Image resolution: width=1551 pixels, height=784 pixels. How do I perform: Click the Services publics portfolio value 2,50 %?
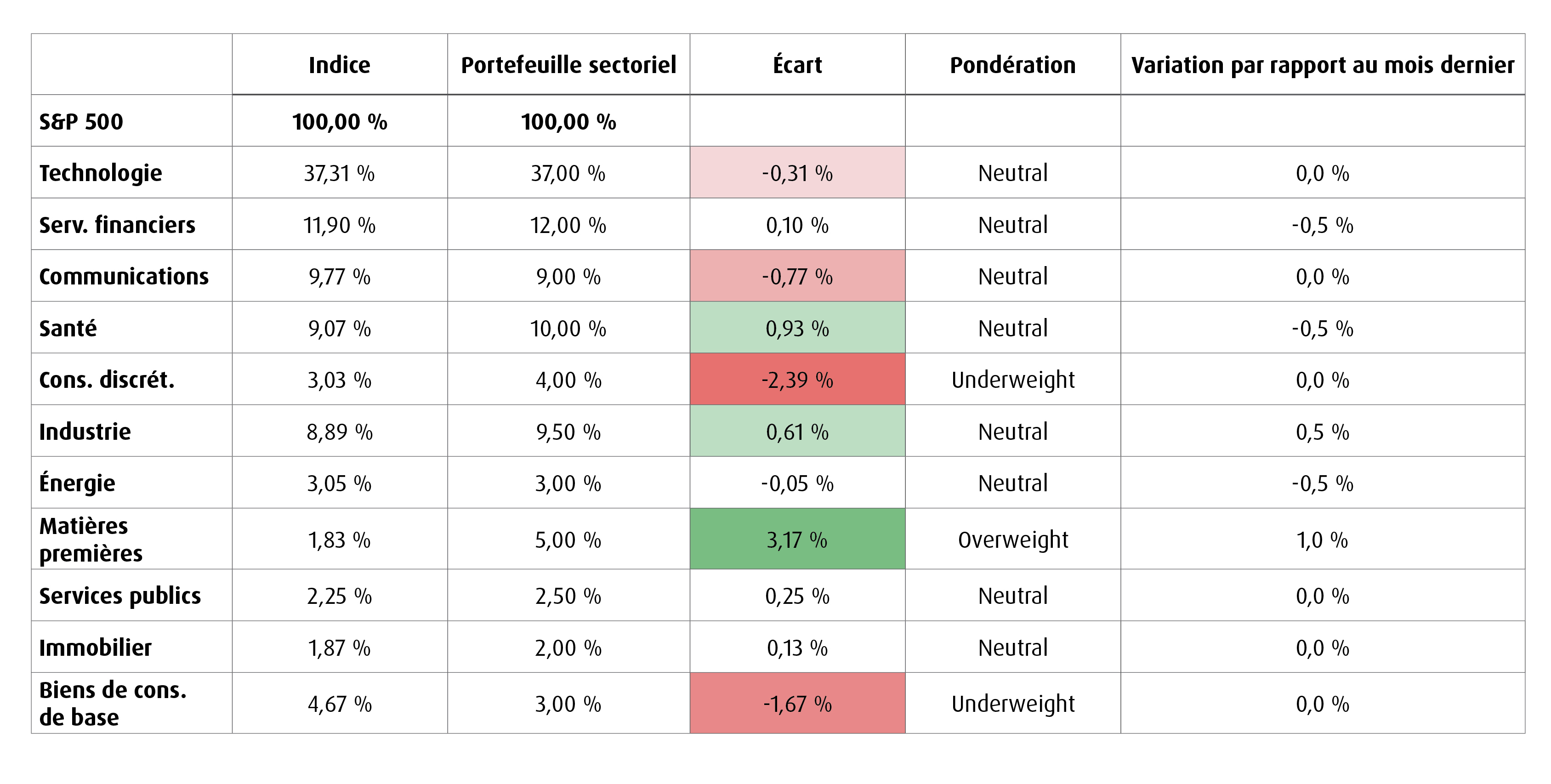pos(568,596)
